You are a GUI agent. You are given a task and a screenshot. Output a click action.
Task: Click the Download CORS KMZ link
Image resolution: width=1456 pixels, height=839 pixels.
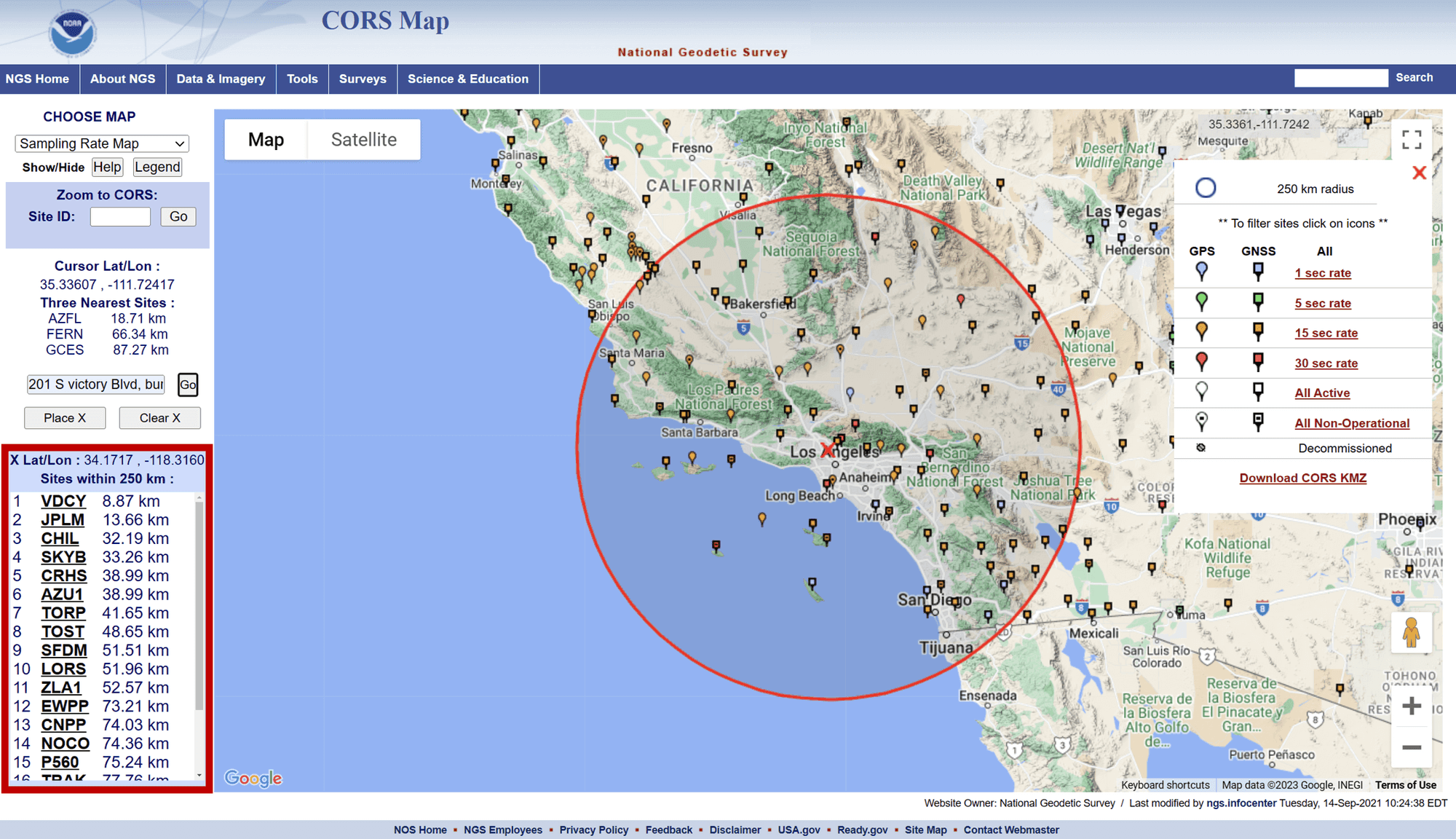[1302, 478]
